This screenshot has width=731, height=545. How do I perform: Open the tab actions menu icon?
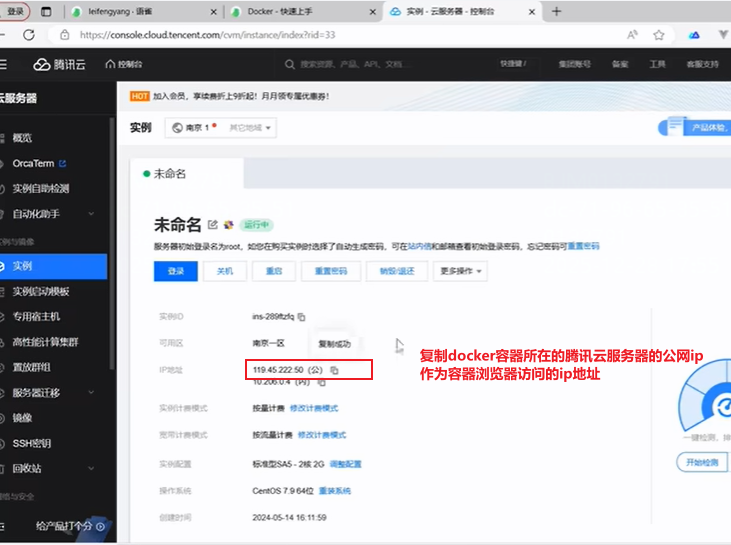[x=46, y=12]
